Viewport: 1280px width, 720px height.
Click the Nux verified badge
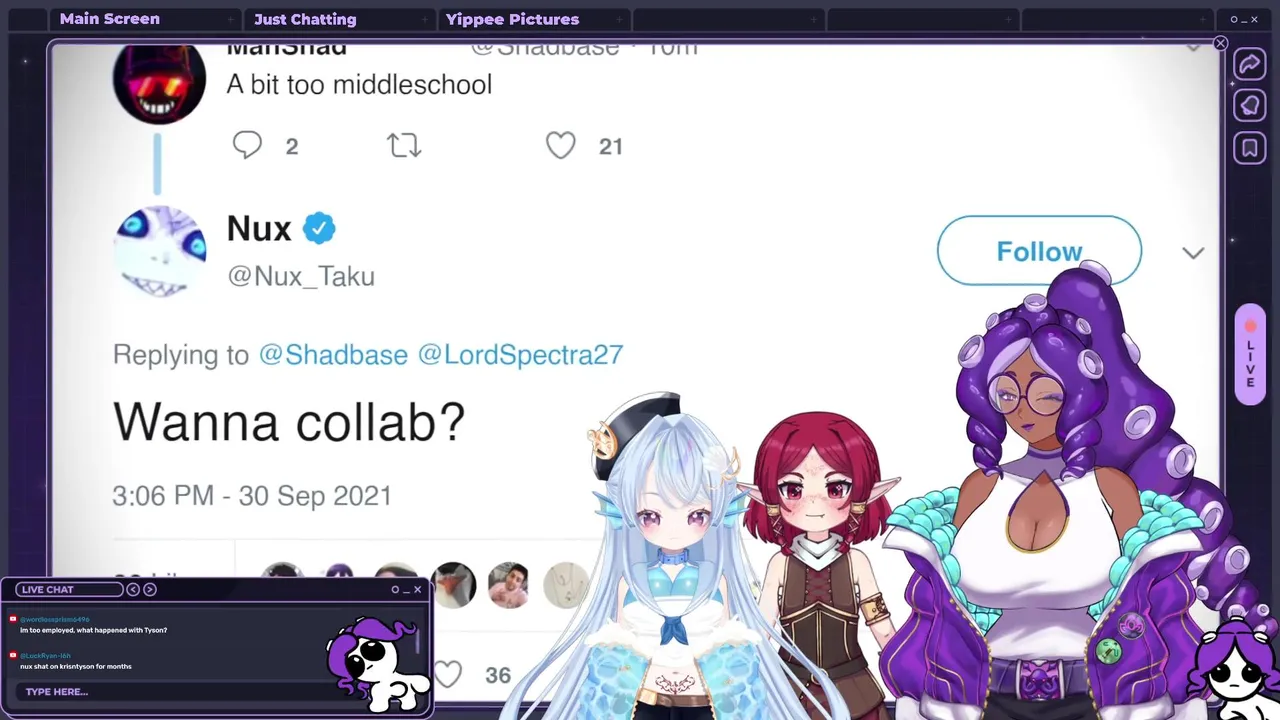[x=319, y=229]
